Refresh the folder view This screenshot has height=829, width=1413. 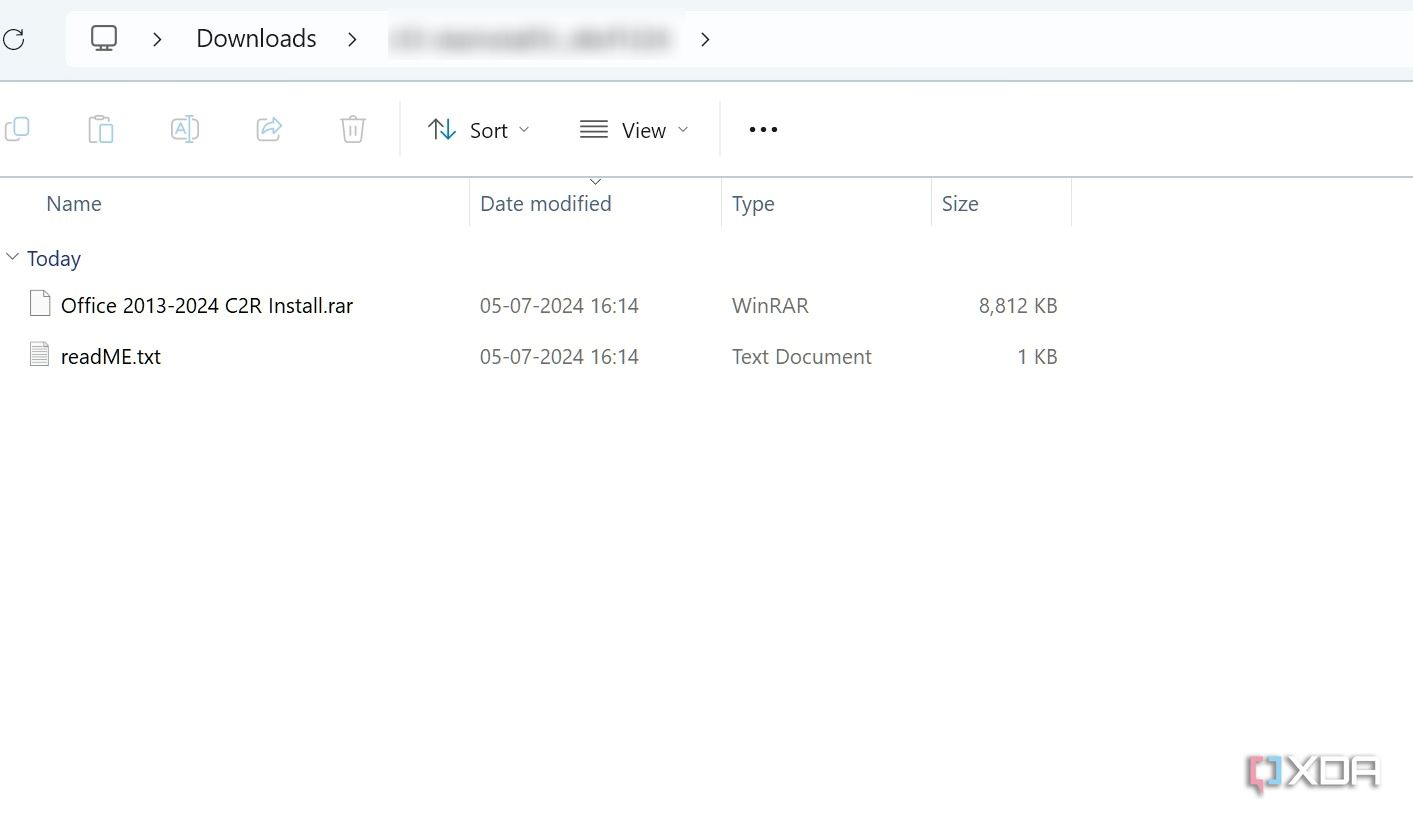(x=14, y=37)
